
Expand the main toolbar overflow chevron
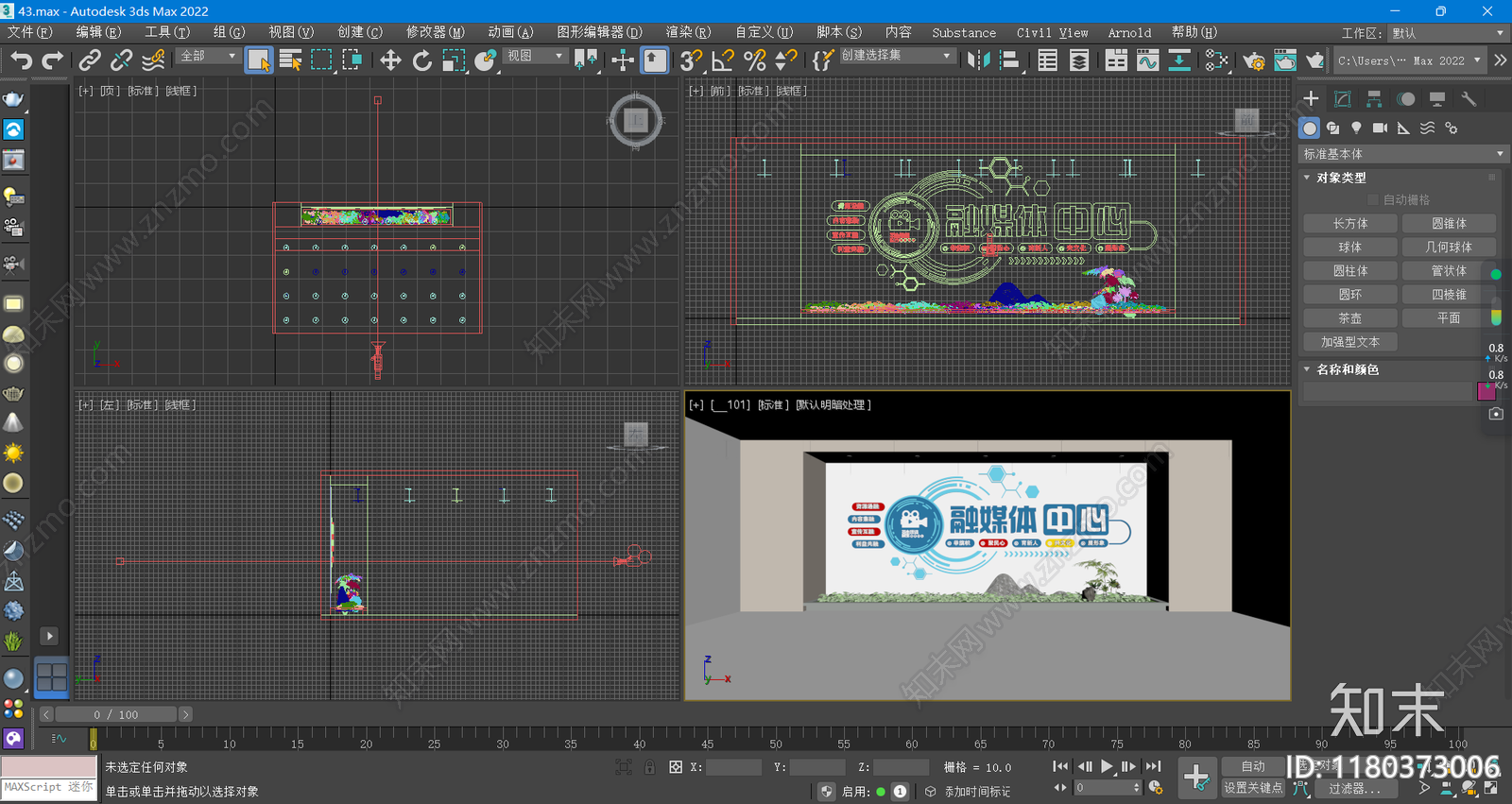point(1500,60)
